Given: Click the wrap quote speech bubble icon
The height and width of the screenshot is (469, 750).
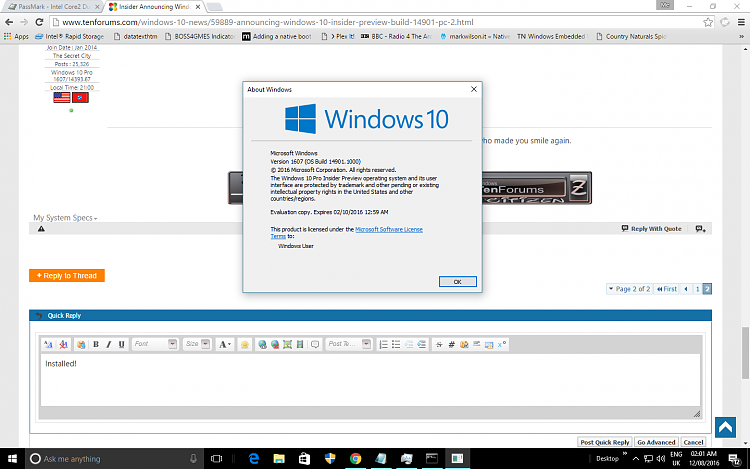Looking at the screenshot, I should click(x=315, y=344).
